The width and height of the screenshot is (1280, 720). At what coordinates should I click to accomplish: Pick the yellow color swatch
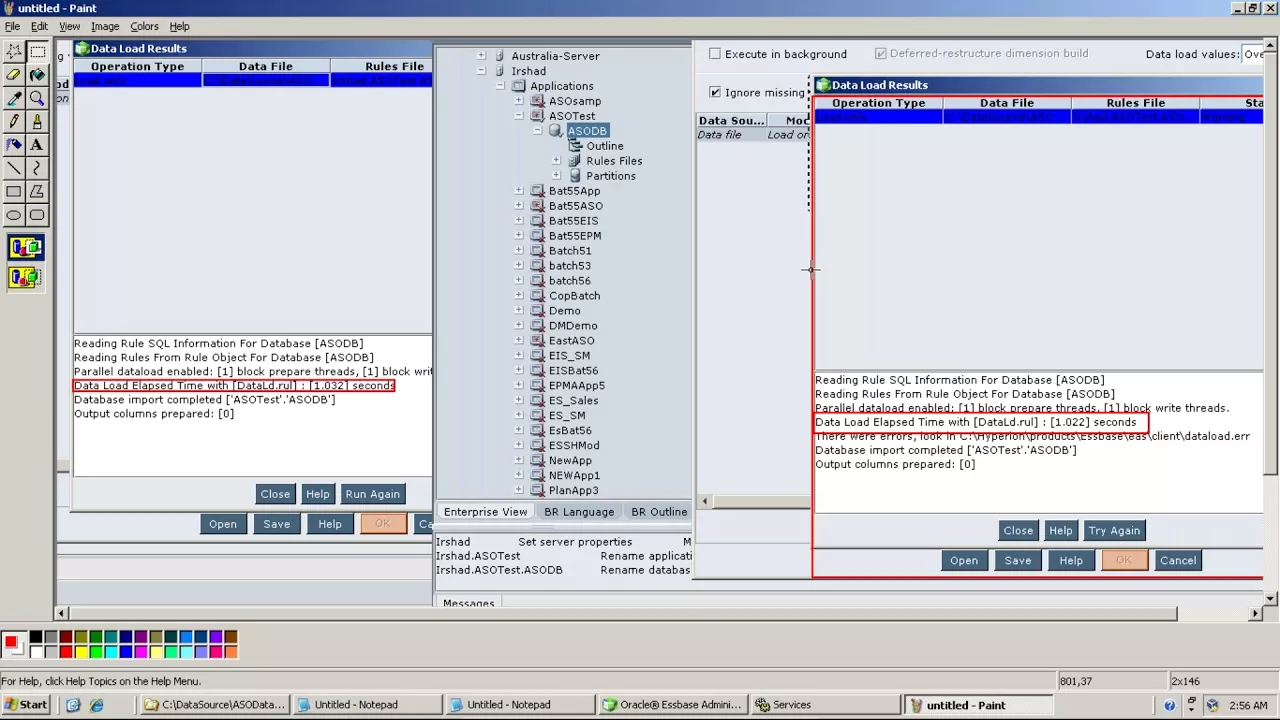tap(81, 652)
